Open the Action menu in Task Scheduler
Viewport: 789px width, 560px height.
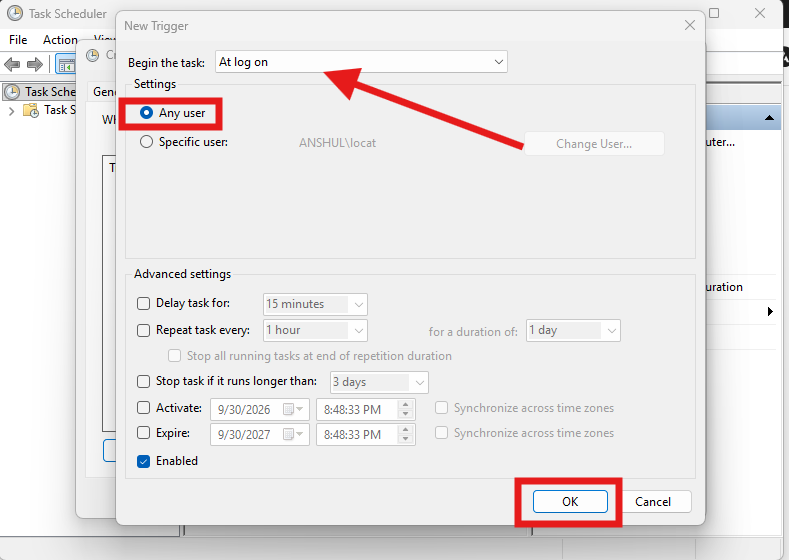tap(60, 40)
